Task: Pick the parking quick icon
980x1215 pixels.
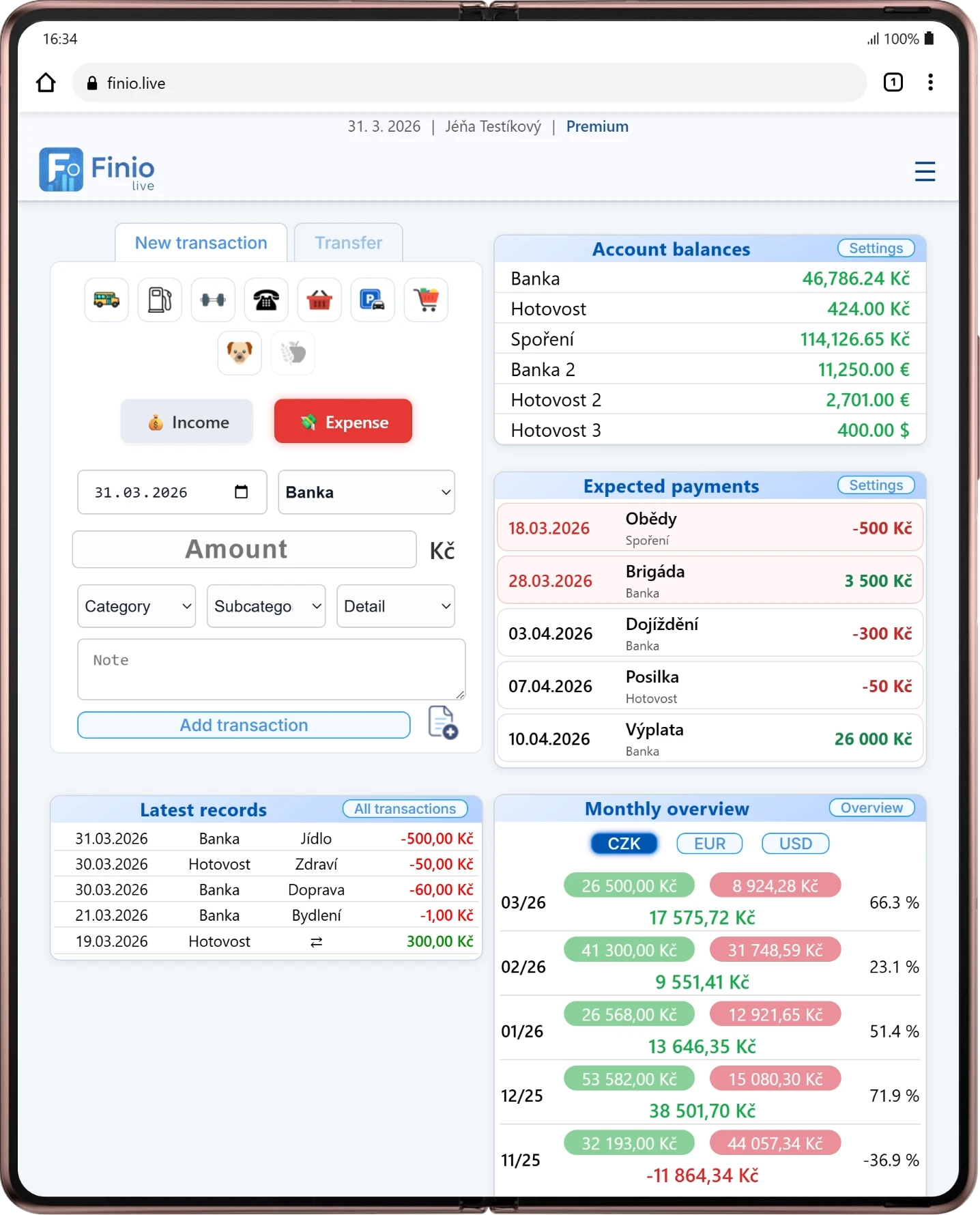Action: (373, 300)
